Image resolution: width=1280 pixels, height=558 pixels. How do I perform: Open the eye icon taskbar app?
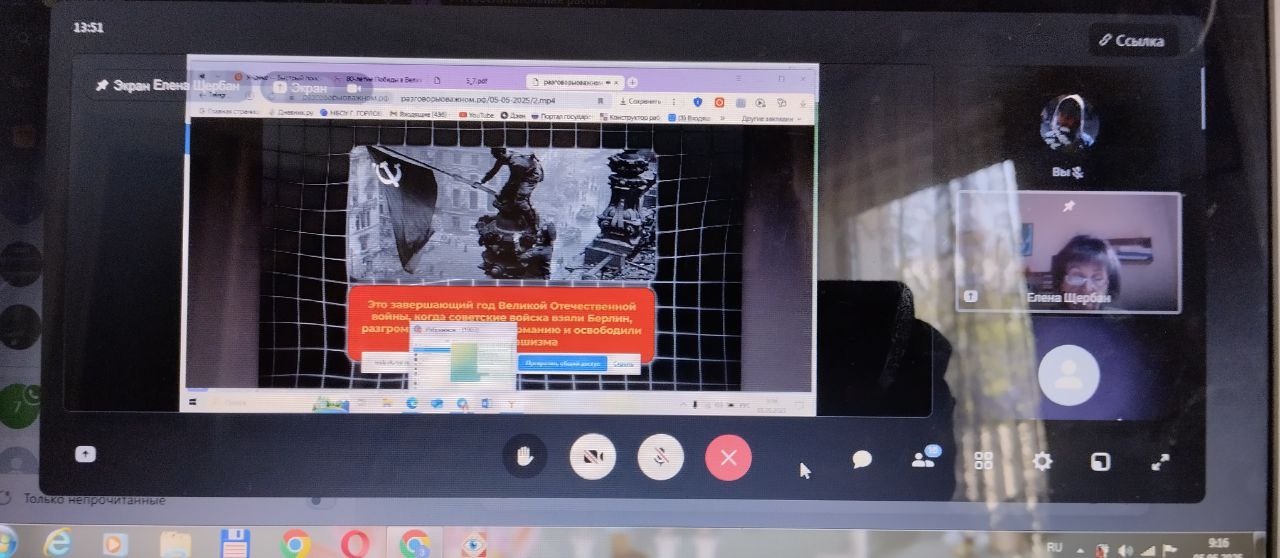click(474, 544)
